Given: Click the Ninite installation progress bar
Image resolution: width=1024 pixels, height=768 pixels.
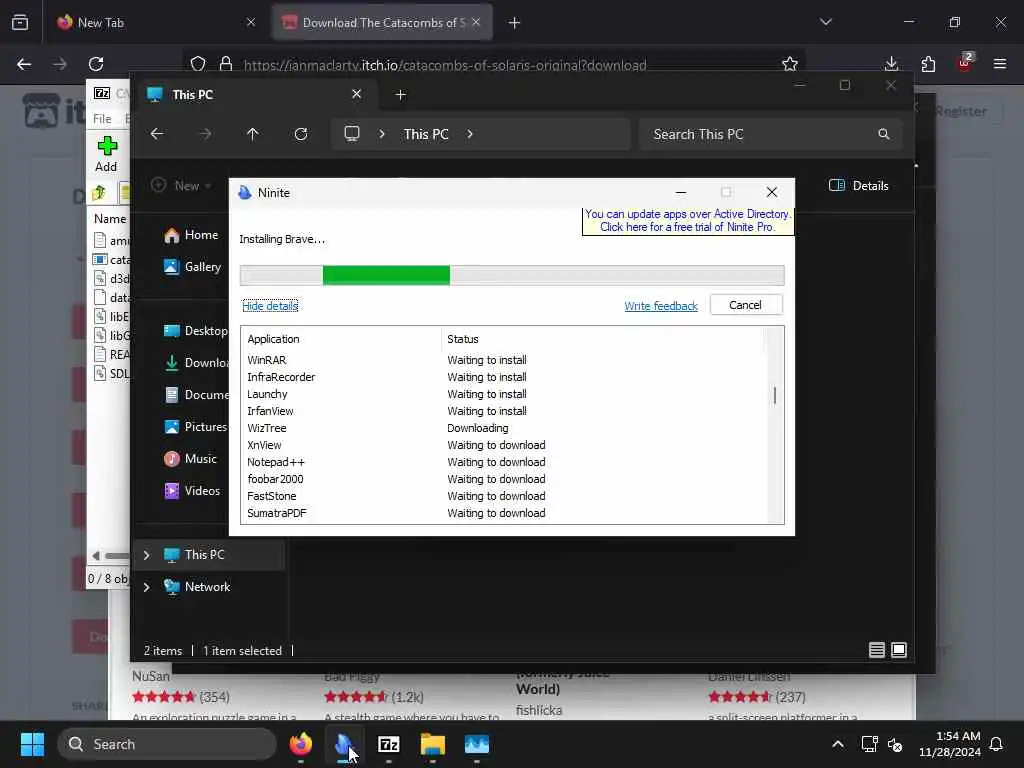Looking at the screenshot, I should [x=512, y=275].
